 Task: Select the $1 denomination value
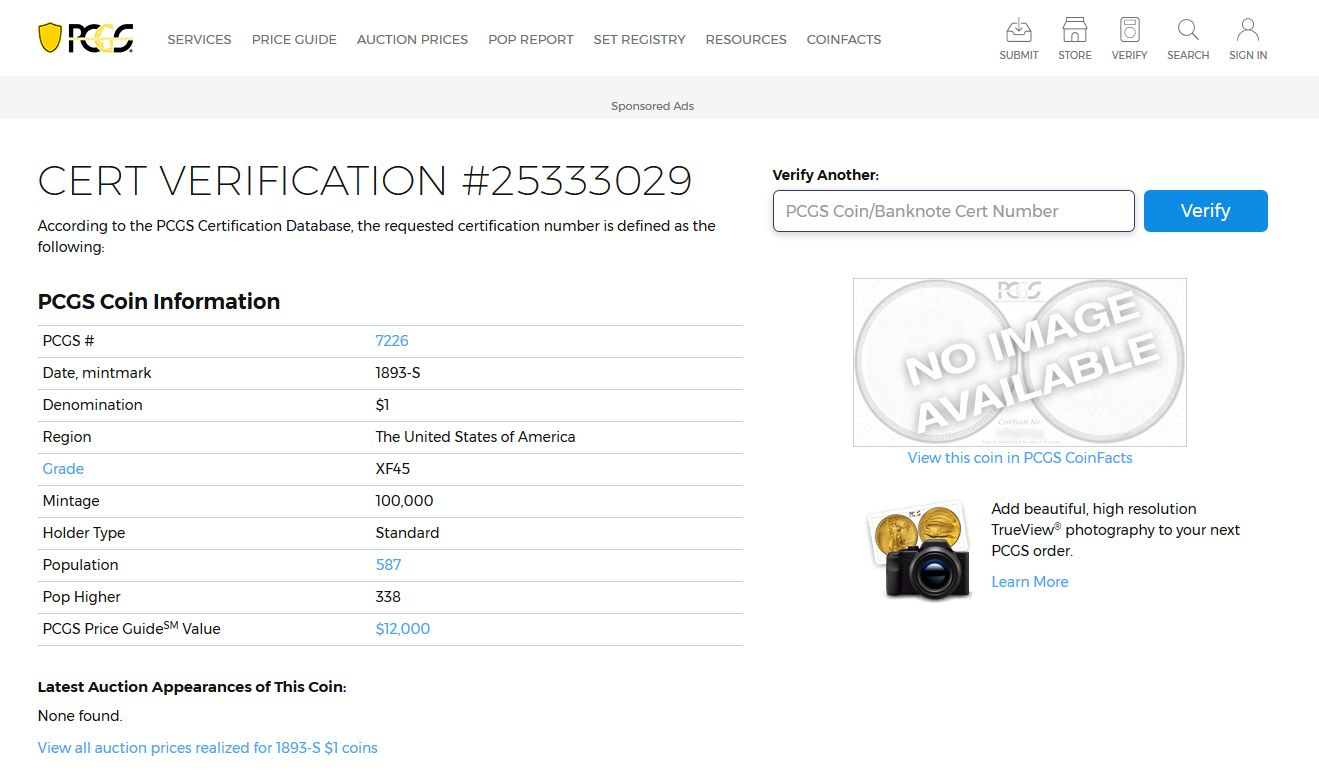pyautogui.click(x=382, y=405)
